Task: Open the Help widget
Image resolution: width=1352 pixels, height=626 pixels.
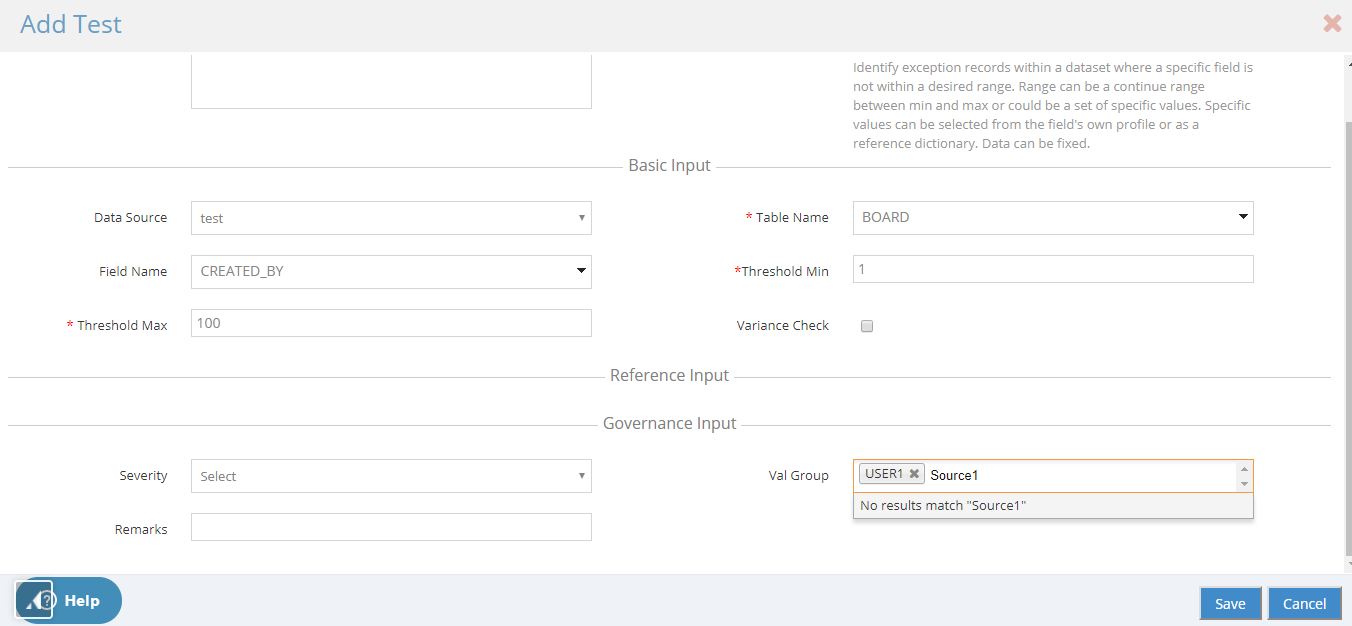Action: click(68, 600)
